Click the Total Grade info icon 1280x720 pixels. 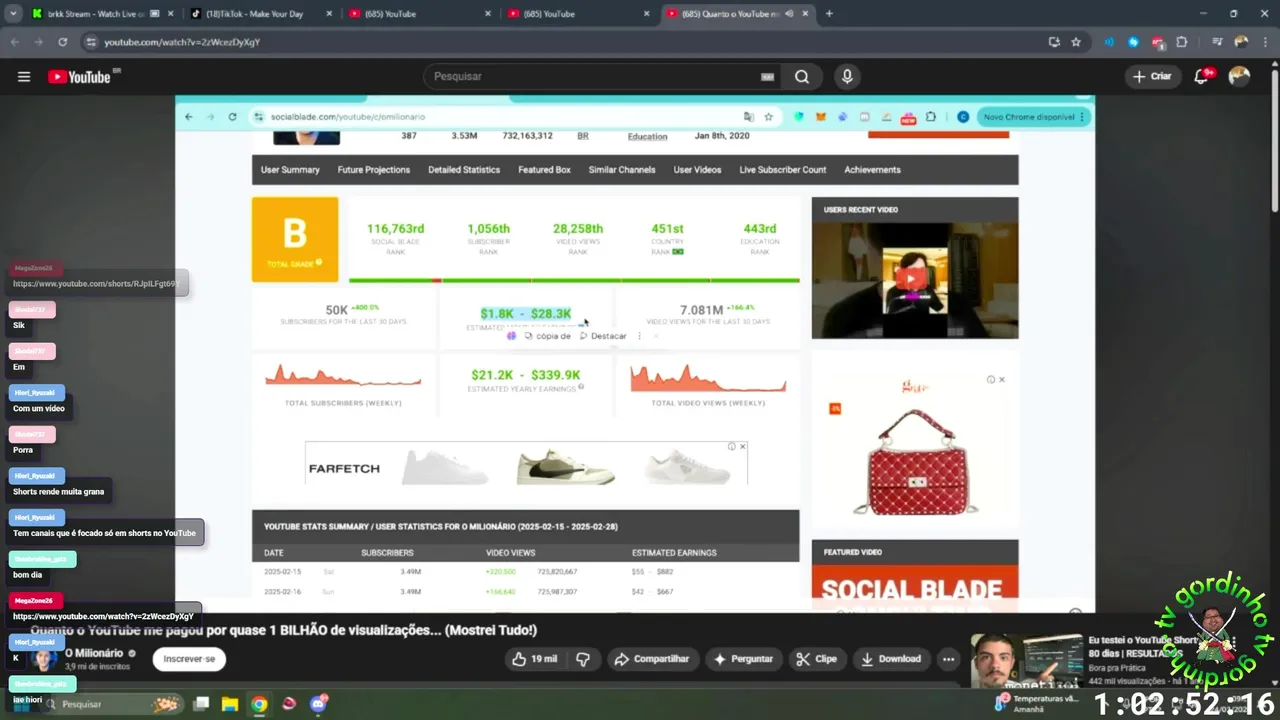319,263
